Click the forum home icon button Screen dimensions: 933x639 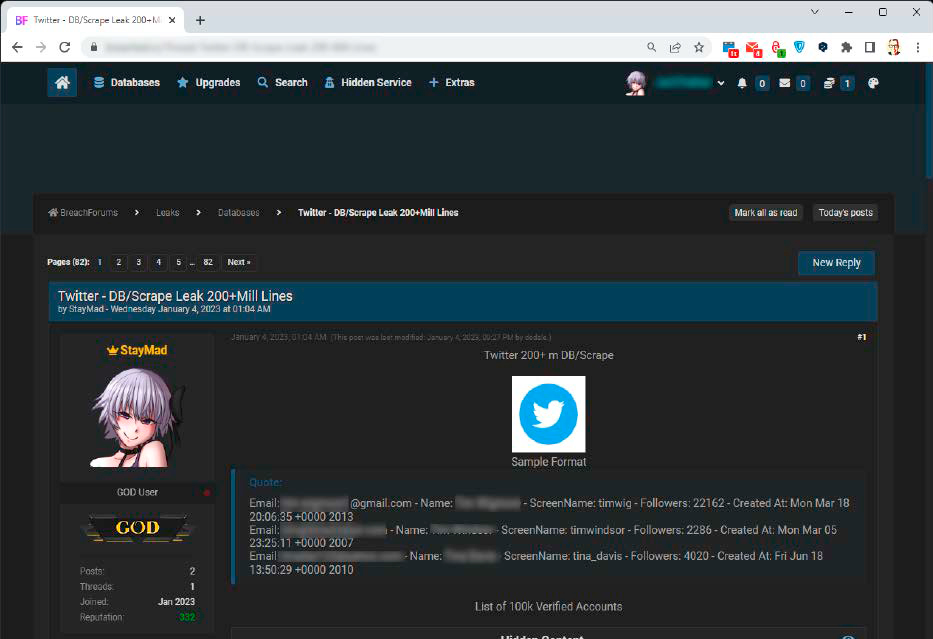click(62, 82)
